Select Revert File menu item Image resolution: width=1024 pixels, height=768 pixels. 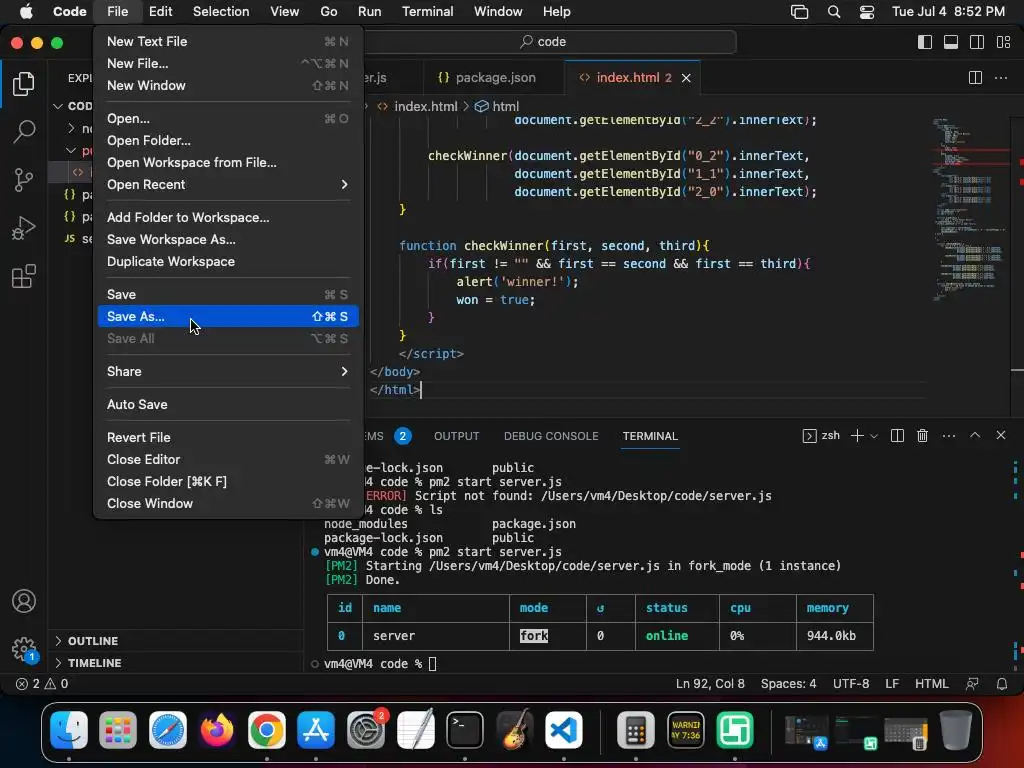pyautogui.click(x=228, y=438)
